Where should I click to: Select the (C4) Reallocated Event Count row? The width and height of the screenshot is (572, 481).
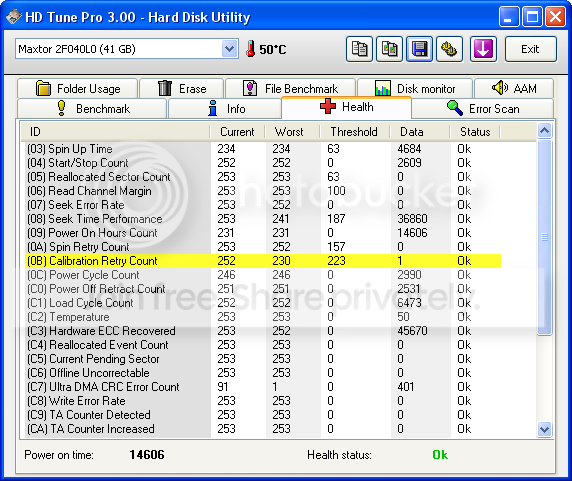point(263,345)
